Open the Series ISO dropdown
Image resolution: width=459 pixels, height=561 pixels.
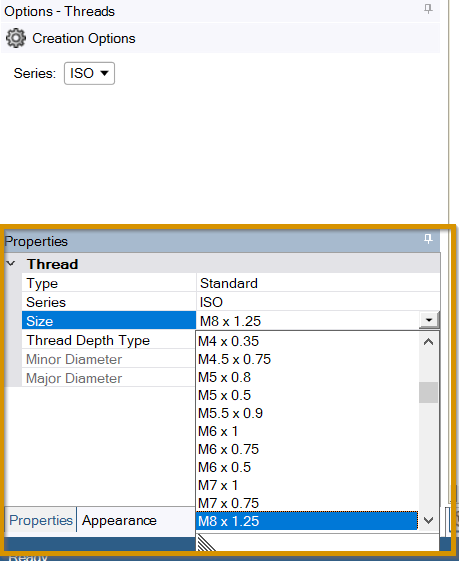coord(89,73)
